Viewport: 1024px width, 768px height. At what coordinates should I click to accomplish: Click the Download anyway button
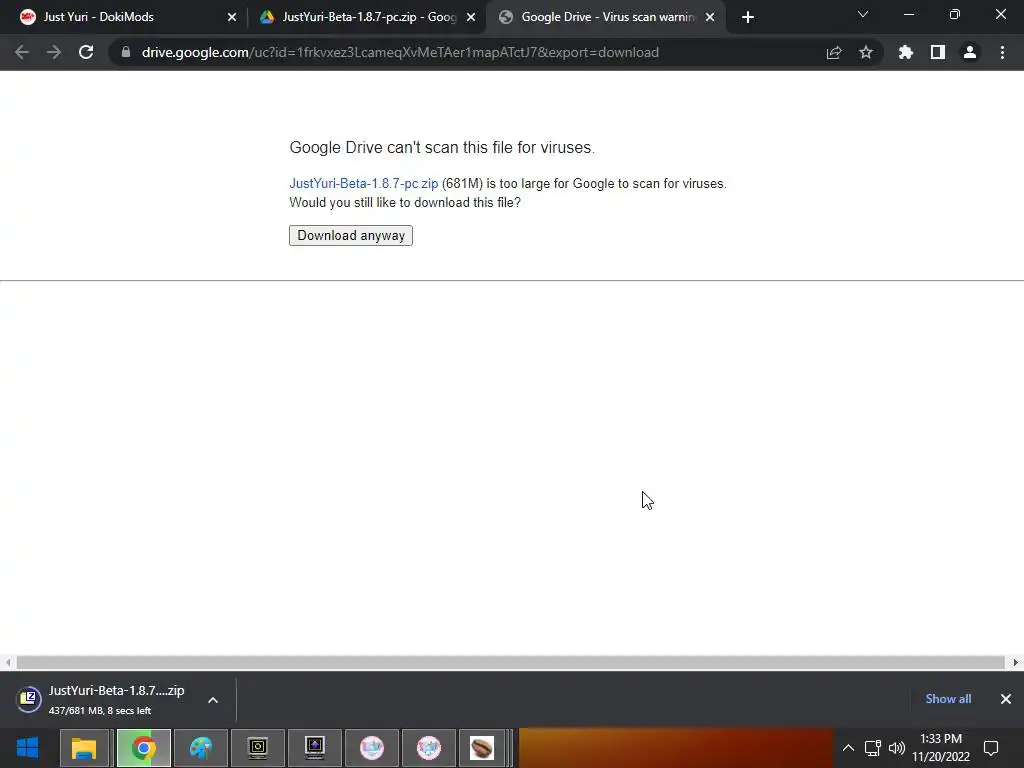click(x=351, y=236)
